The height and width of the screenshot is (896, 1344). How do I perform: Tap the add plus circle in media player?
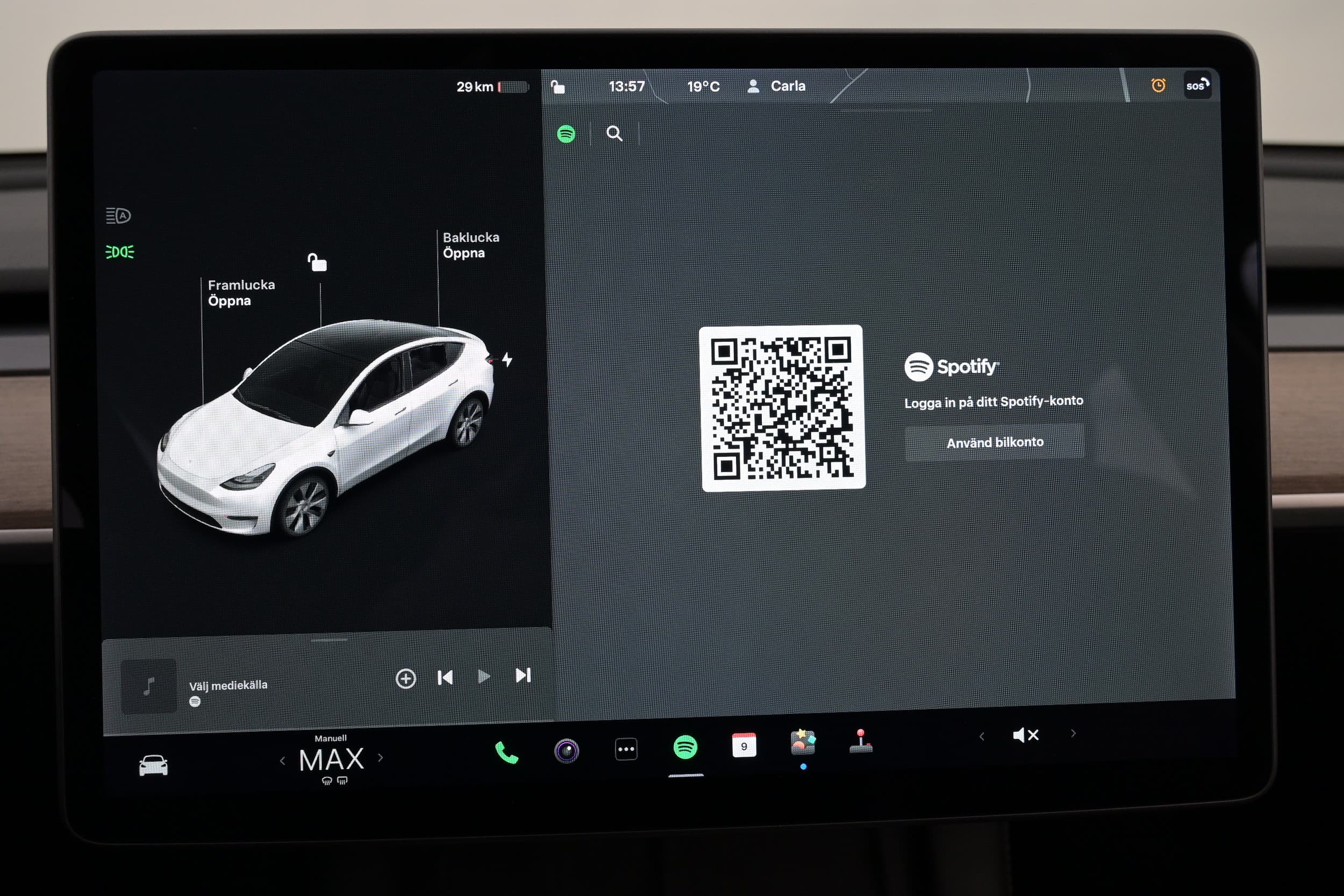pyautogui.click(x=405, y=679)
